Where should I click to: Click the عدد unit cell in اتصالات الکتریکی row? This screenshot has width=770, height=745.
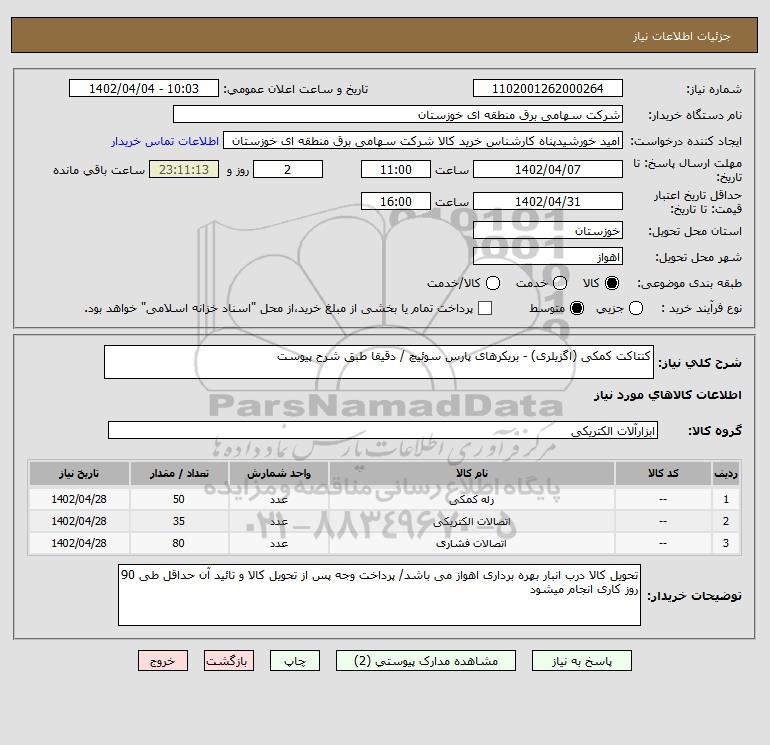click(x=279, y=522)
